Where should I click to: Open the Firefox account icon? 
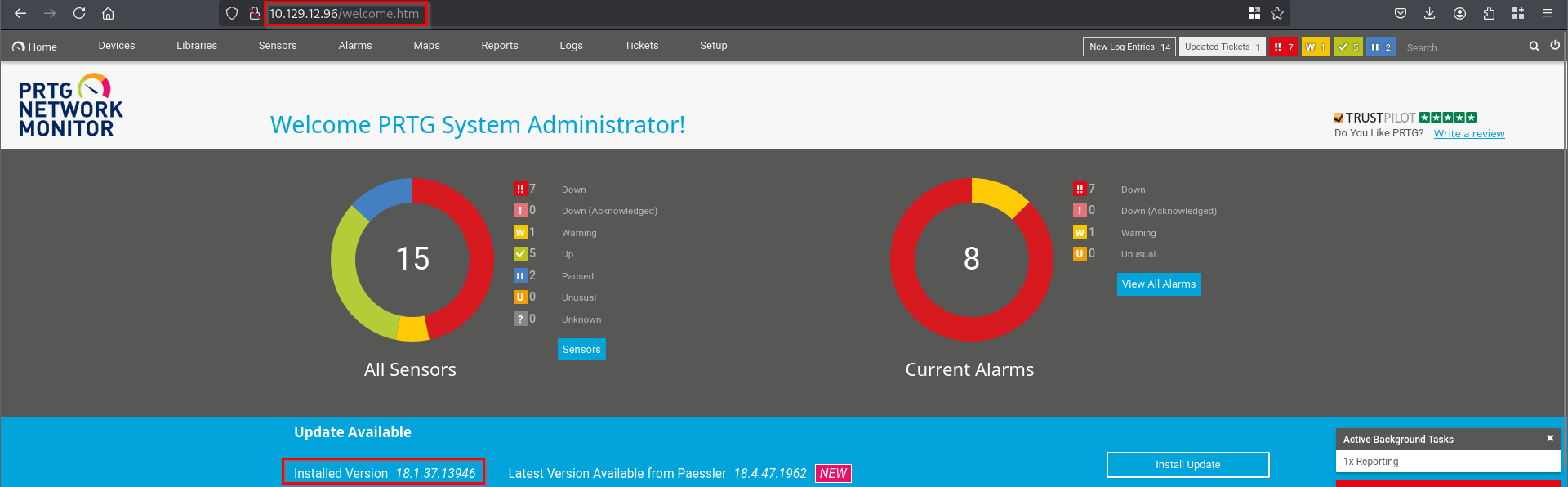pos(1459,13)
